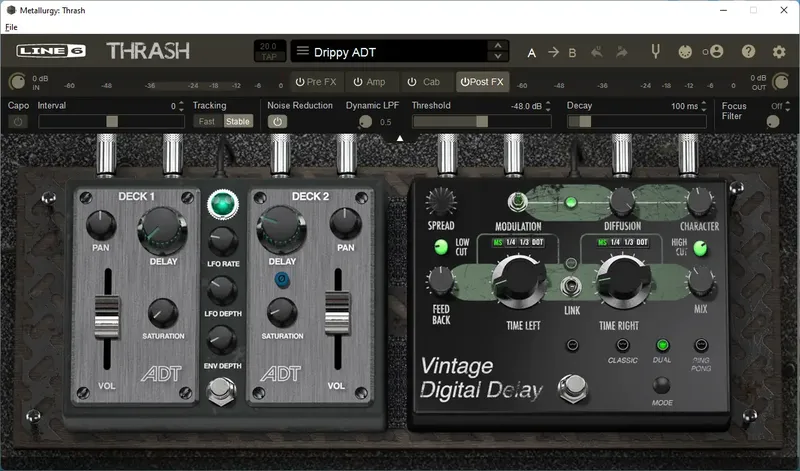Flip the LINK toggle switch

click(x=571, y=286)
